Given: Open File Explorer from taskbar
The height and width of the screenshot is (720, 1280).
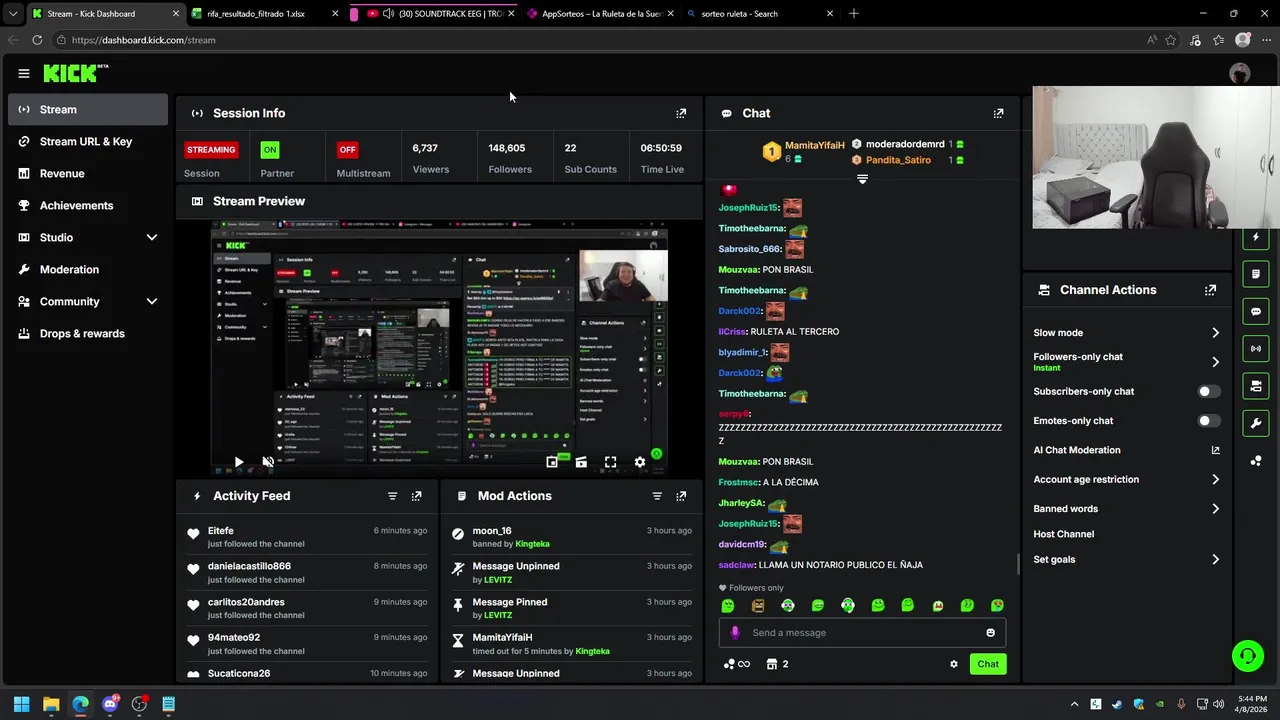Looking at the screenshot, I should (x=51, y=704).
